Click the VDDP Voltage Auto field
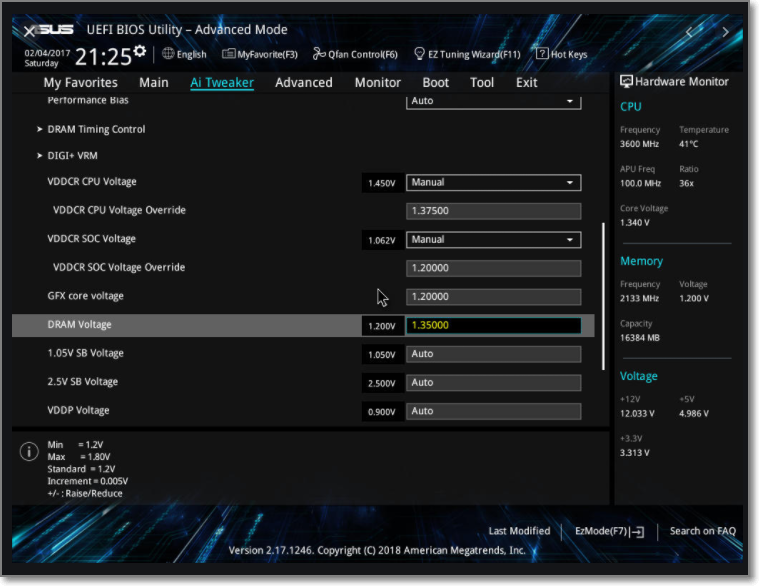This screenshot has height=586, width=759. tap(493, 411)
